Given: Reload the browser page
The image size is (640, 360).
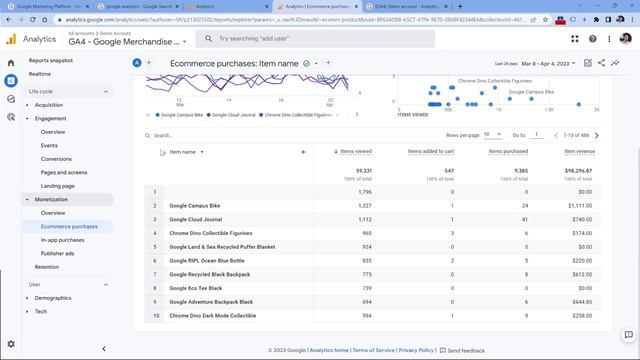Looking at the screenshot, I should click(33, 19).
